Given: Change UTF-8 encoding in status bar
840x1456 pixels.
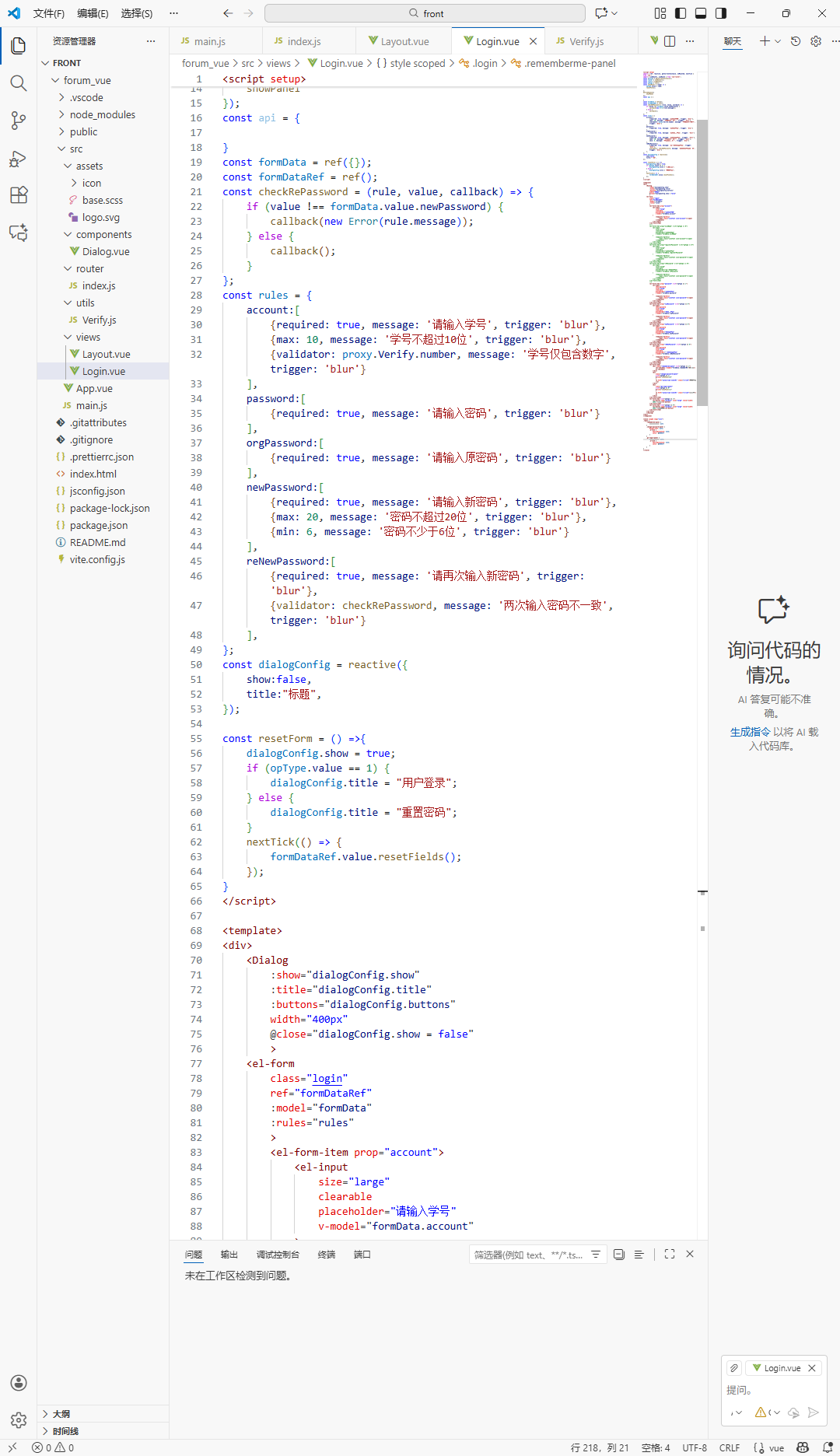Looking at the screenshot, I should pos(695,1447).
